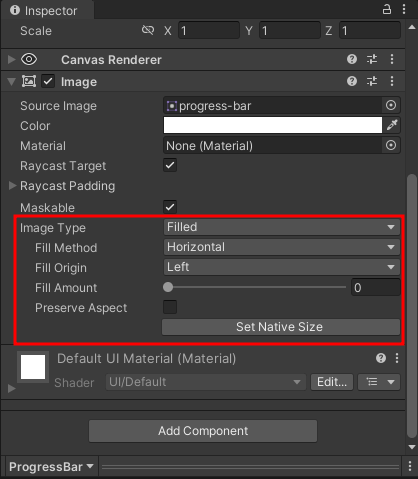Open Canvas Renderer help reference icon
The image size is (418, 479).
click(352, 59)
